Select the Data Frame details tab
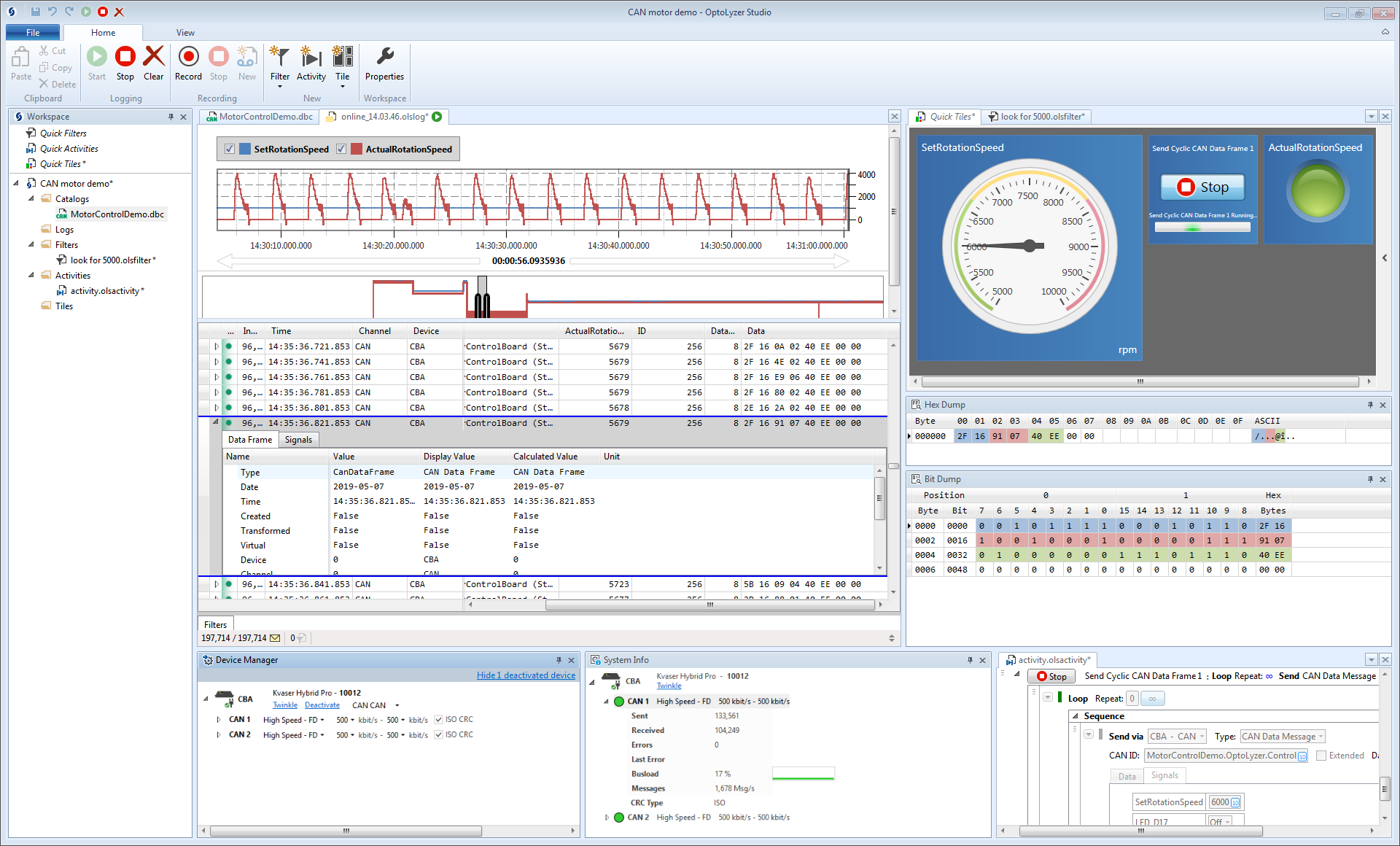Viewport: 1400px width, 846px height. (250, 440)
